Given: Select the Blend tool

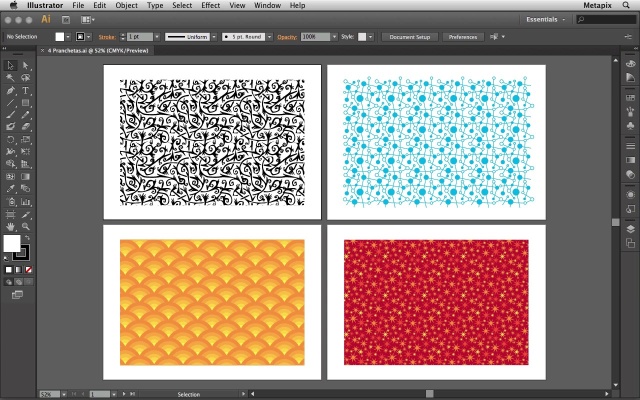Looking at the screenshot, I should [25, 189].
